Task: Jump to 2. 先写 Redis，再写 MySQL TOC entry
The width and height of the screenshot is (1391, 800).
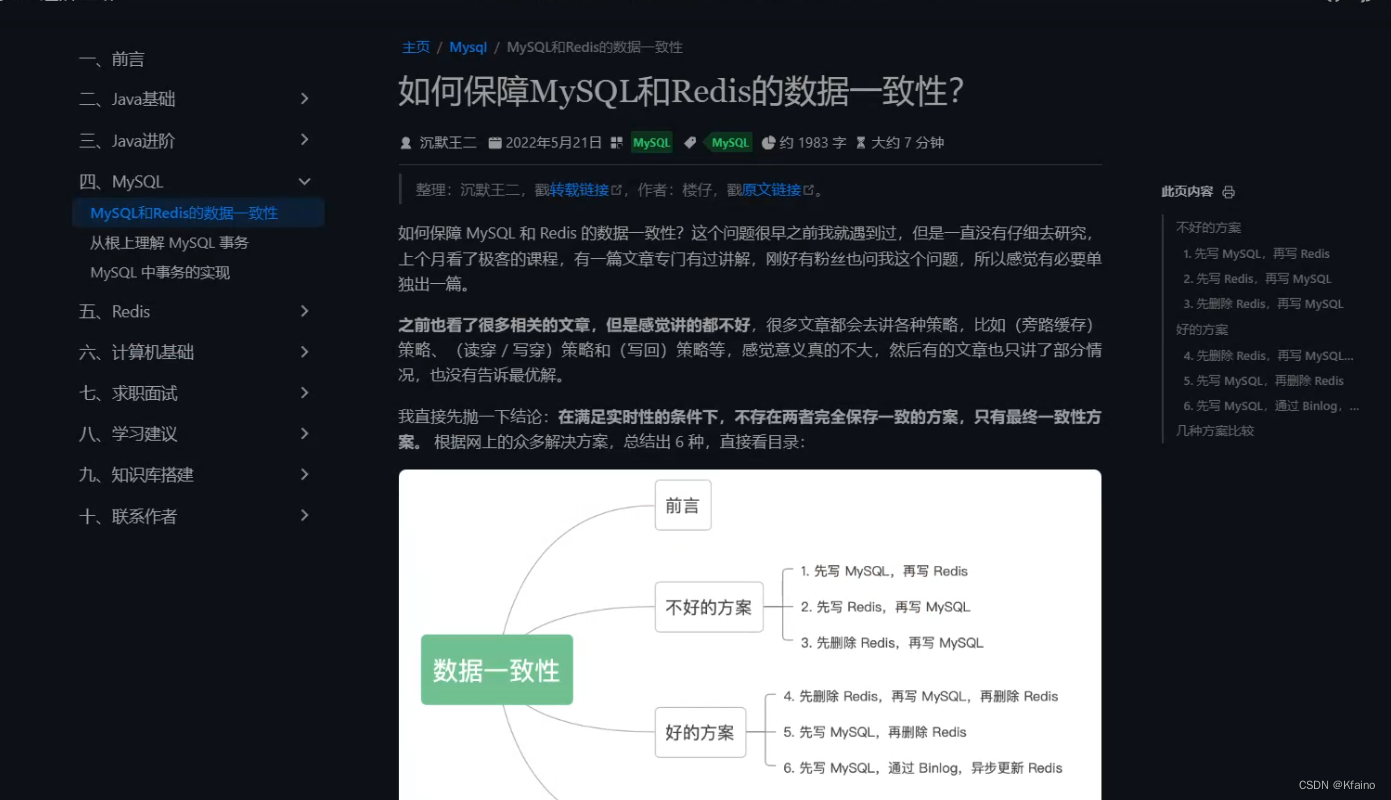Action: point(1257,279)
